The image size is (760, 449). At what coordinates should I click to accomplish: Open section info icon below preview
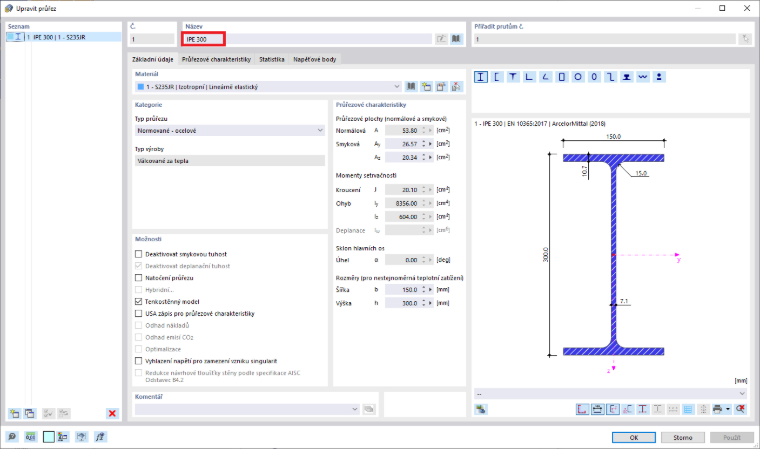click(481, 409)
